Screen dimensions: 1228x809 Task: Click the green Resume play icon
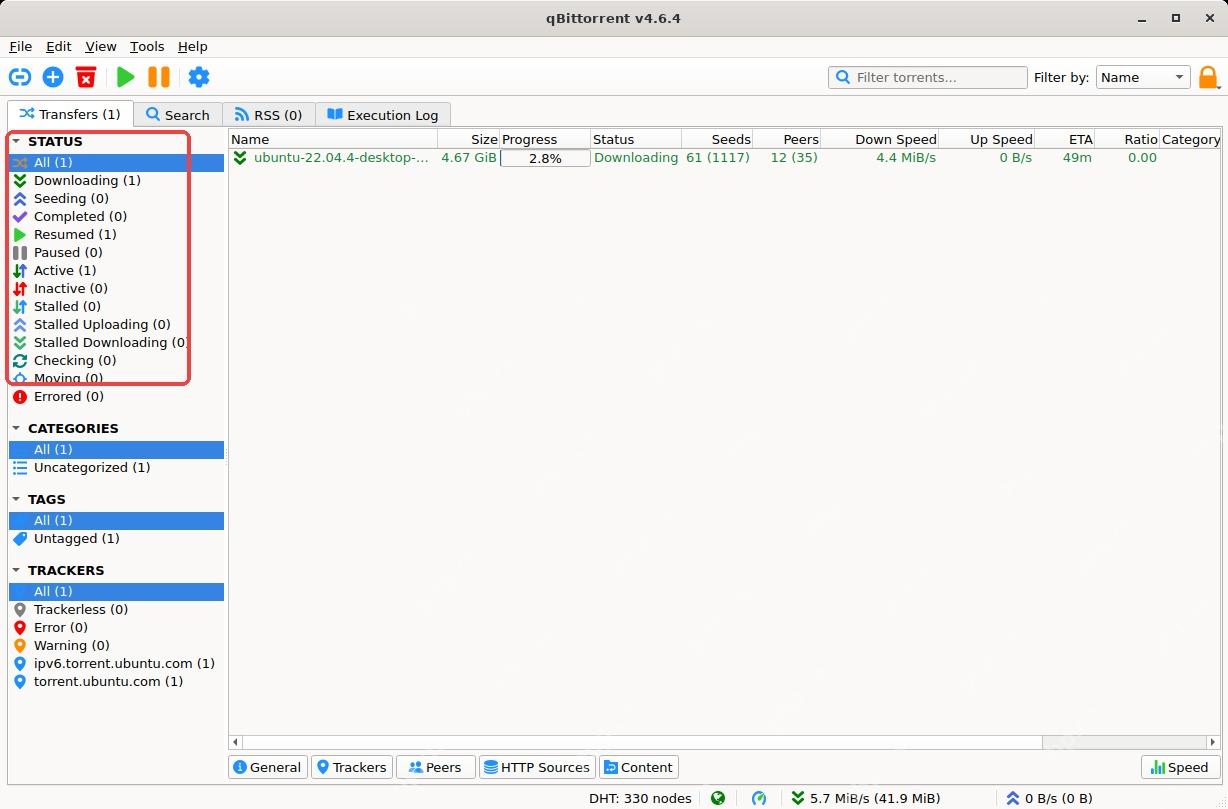[126, 77]
